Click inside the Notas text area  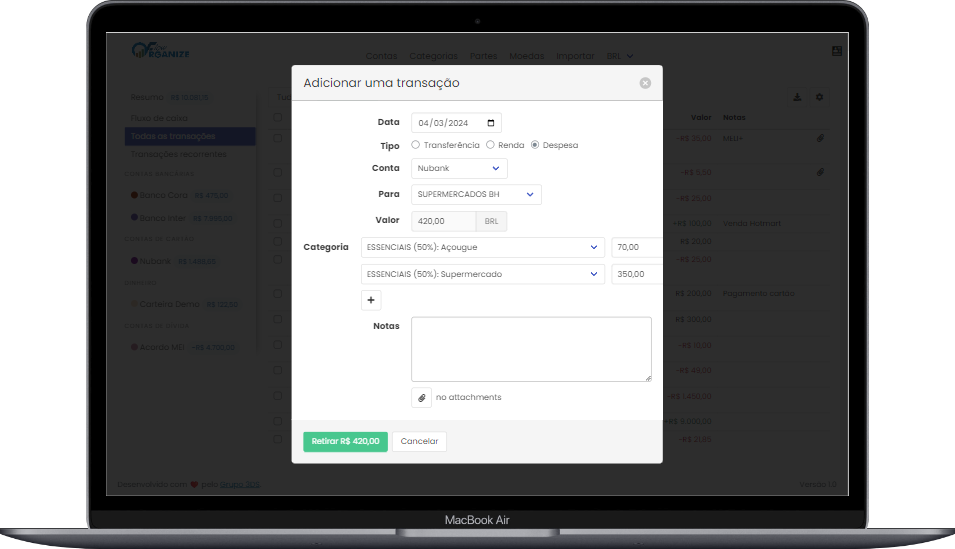(531, 349)
